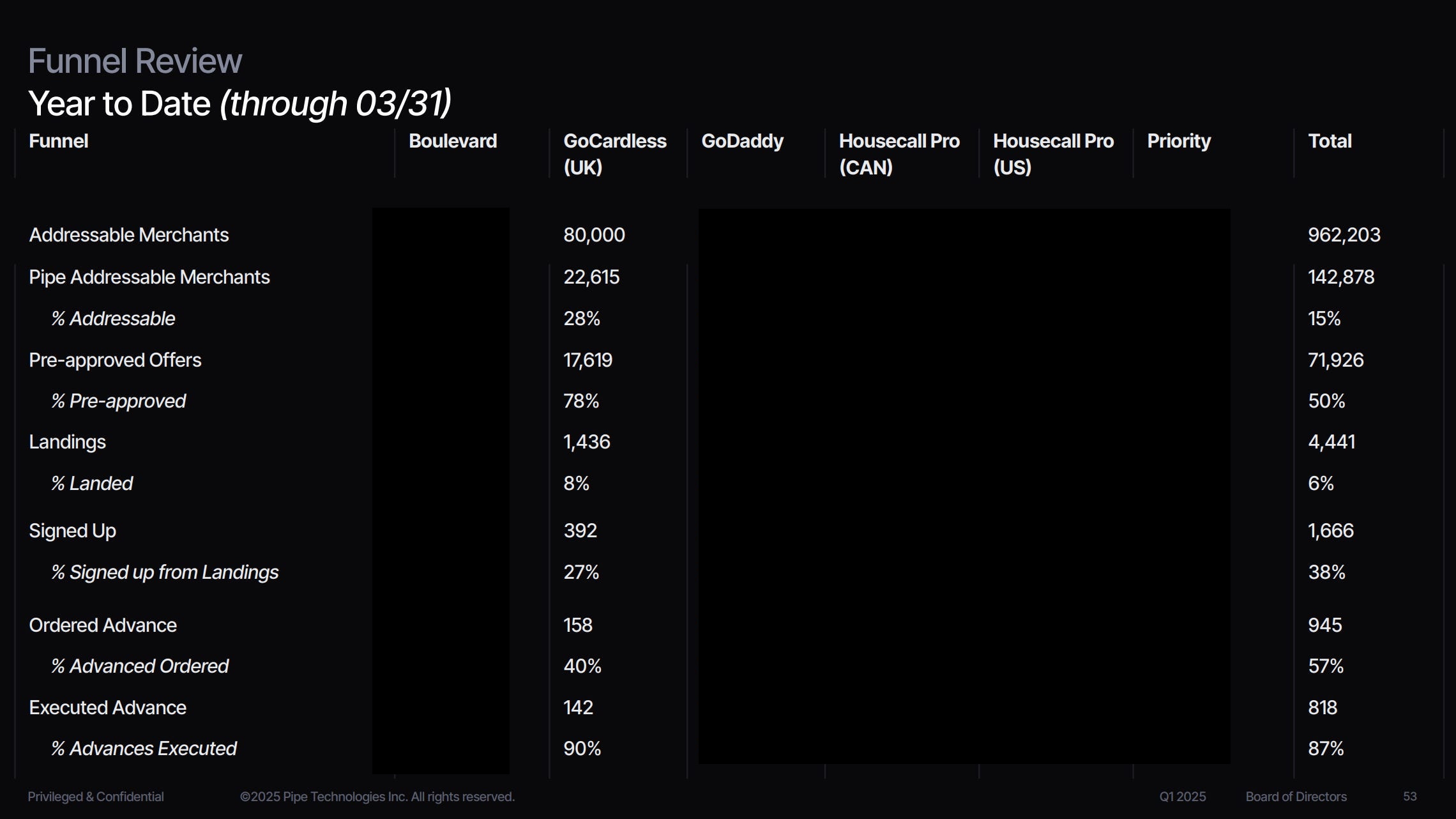The width and height of the screenshot is (1456, 819).
Task: Select the GoDaddy column header
Action: [x=742, y=141]
